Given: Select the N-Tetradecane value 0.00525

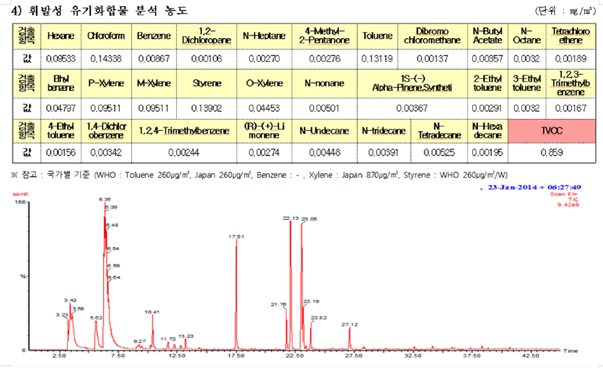Looking at the screenshot, I should tap(439, 153).
